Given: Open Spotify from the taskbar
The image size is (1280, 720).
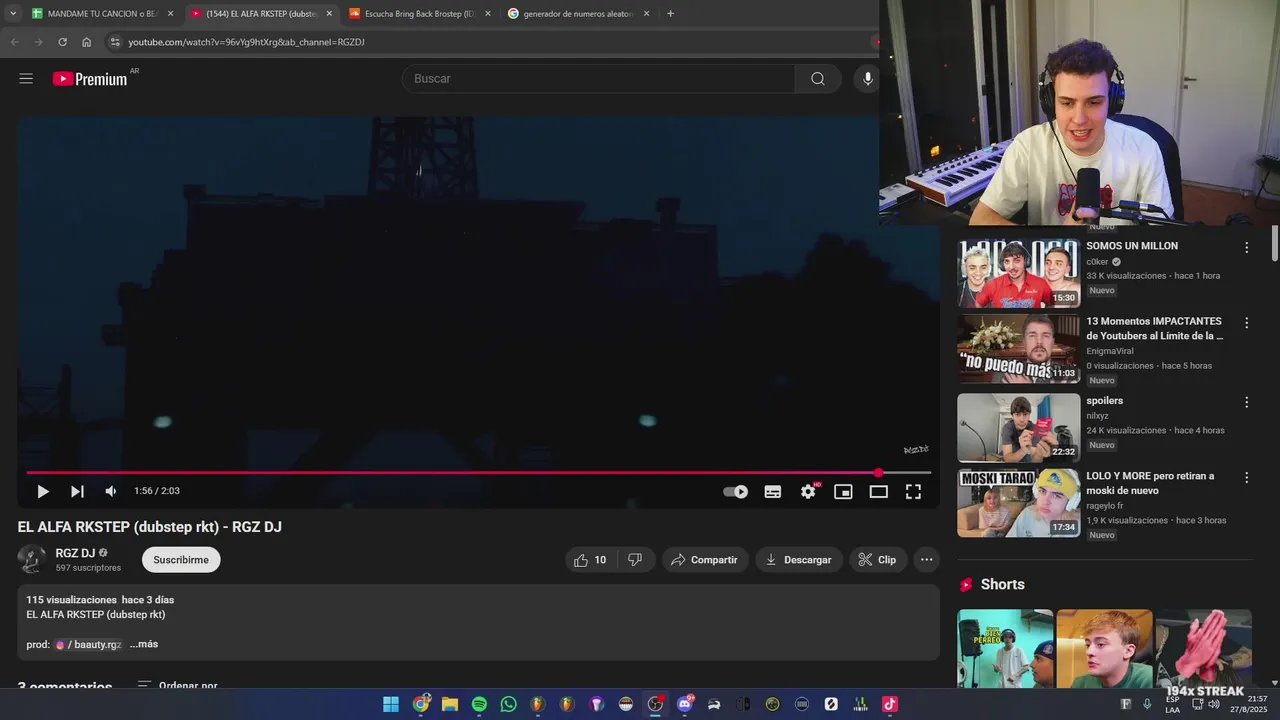Looking at the screenshot, I should click(x=479, y=704).
